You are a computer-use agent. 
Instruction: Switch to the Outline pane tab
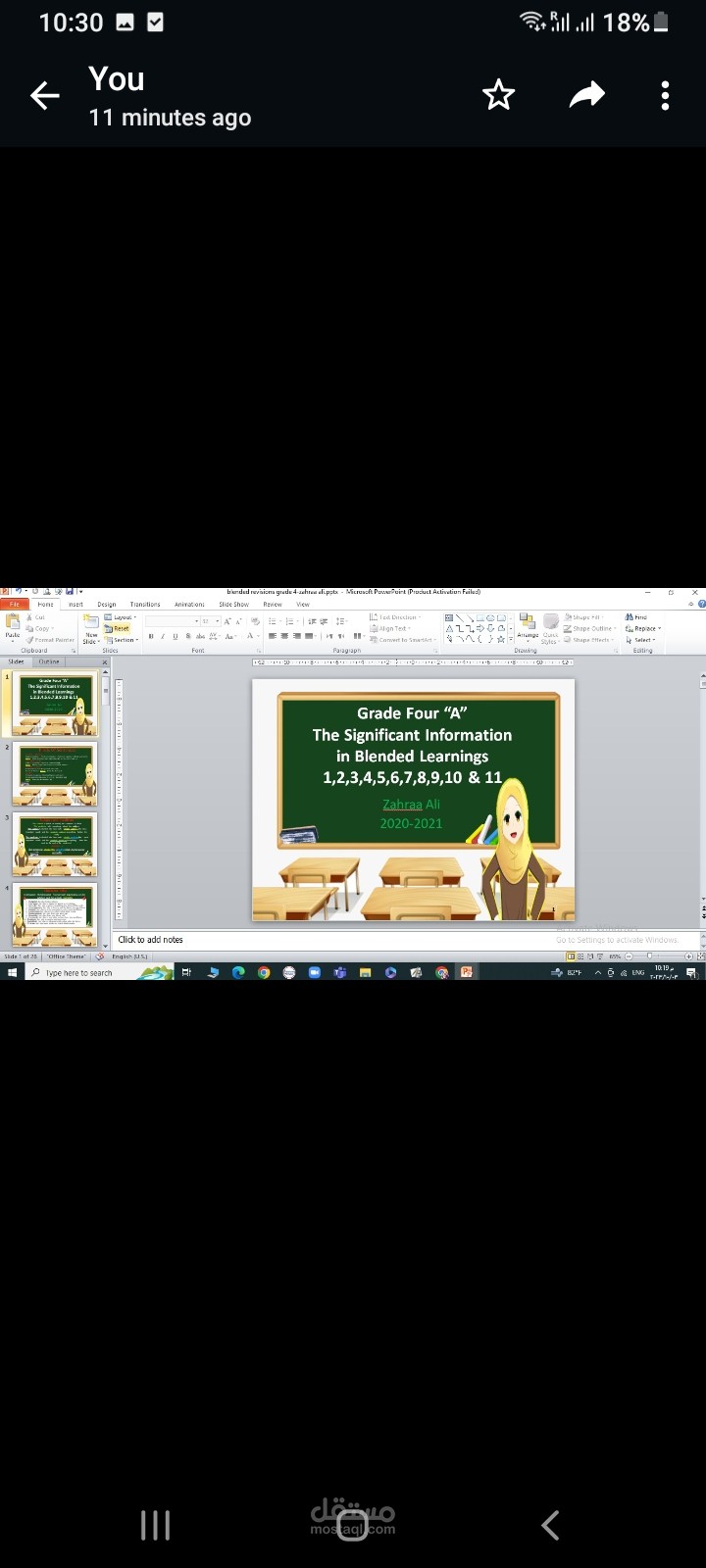tap(49, 661)
